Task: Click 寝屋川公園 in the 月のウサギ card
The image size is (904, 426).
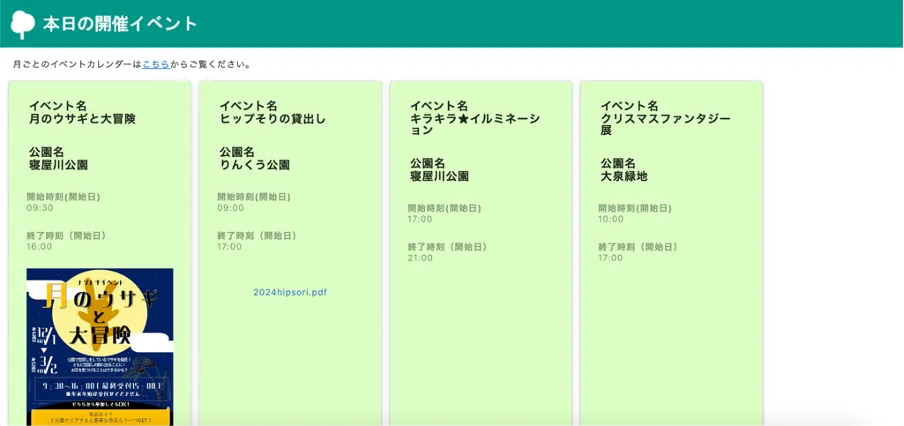Action: pos(58,165)
